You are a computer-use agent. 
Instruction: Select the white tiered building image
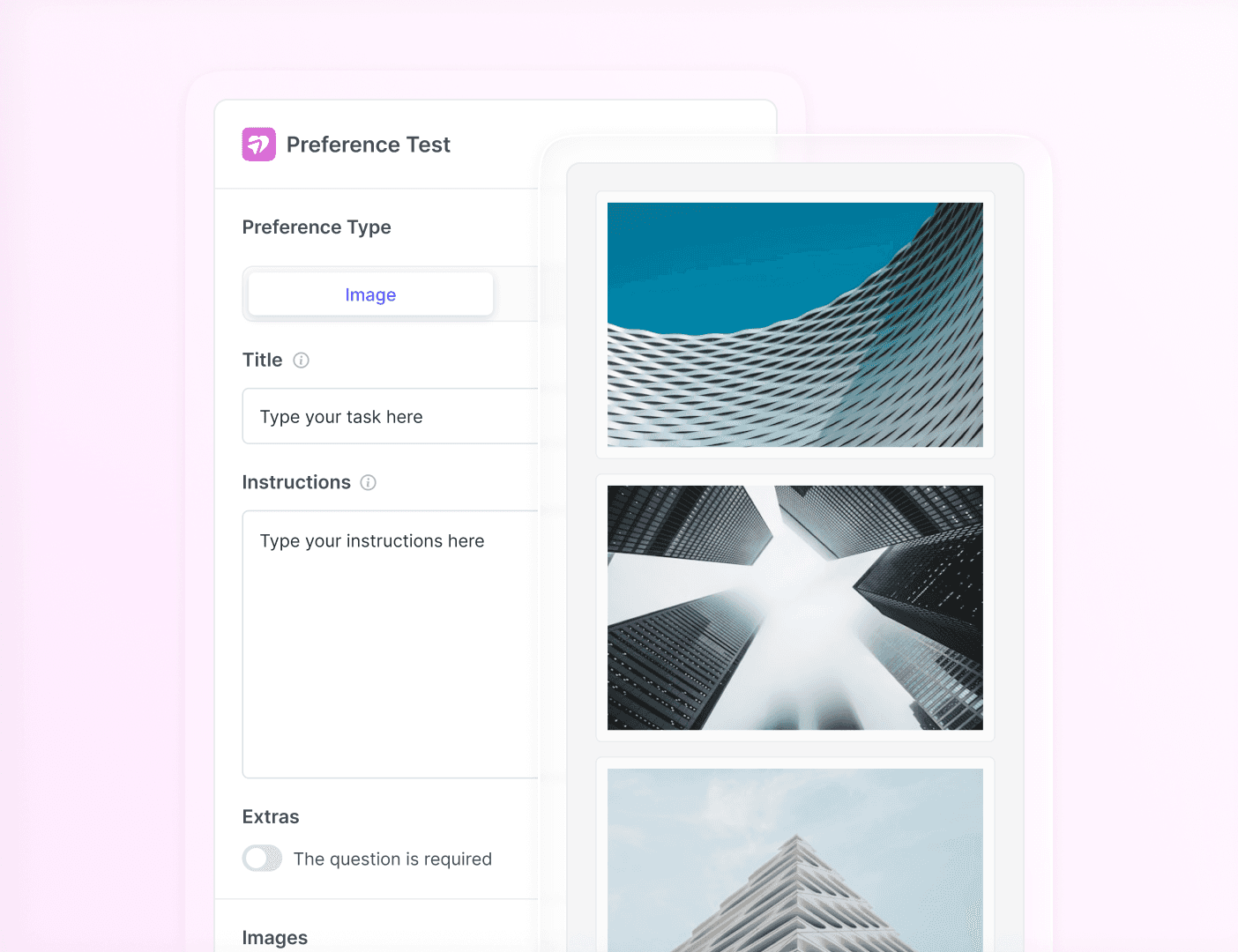tap(795, 859)
